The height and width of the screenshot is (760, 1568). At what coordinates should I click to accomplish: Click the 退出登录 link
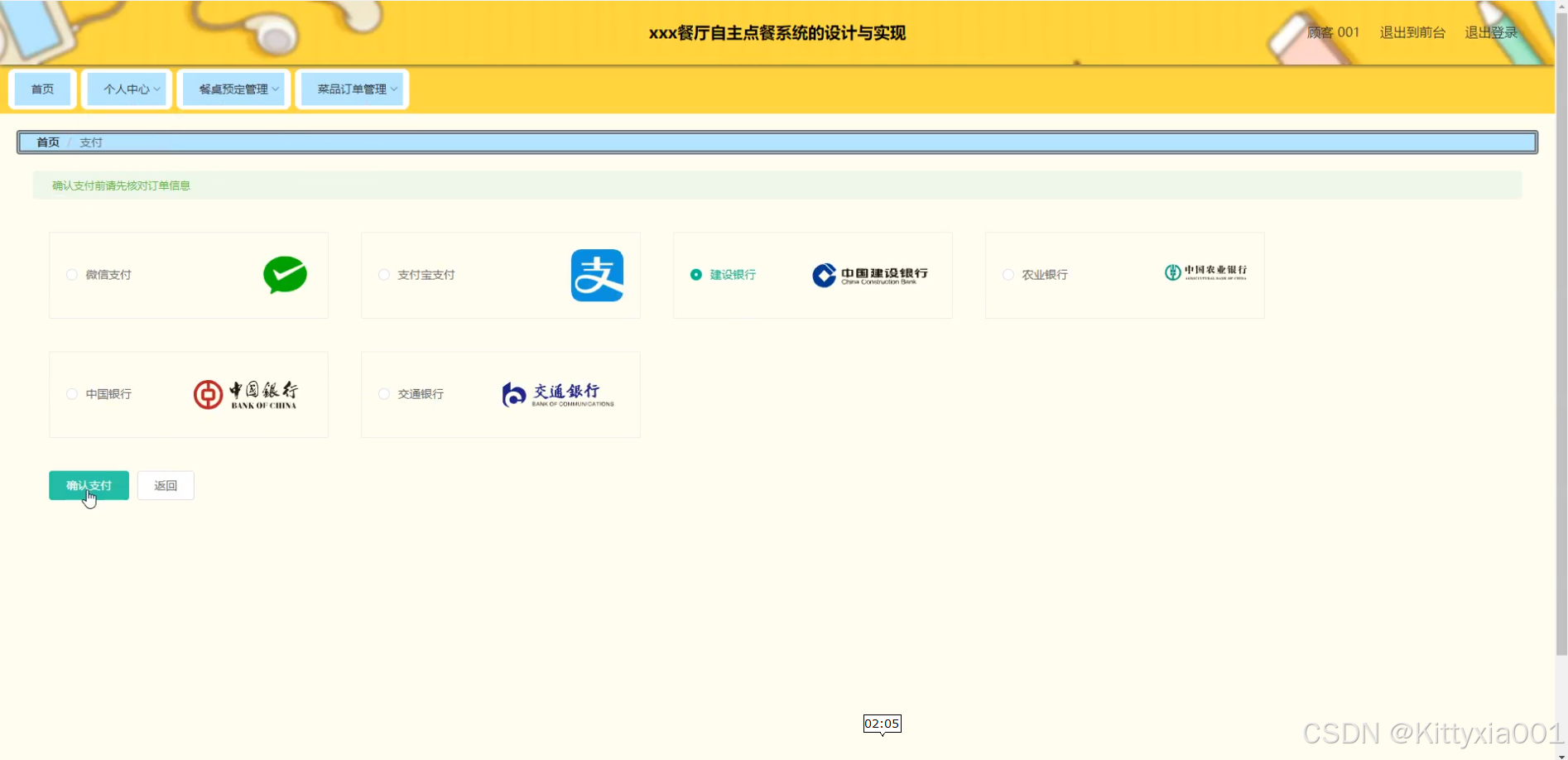click(1491, 32)
